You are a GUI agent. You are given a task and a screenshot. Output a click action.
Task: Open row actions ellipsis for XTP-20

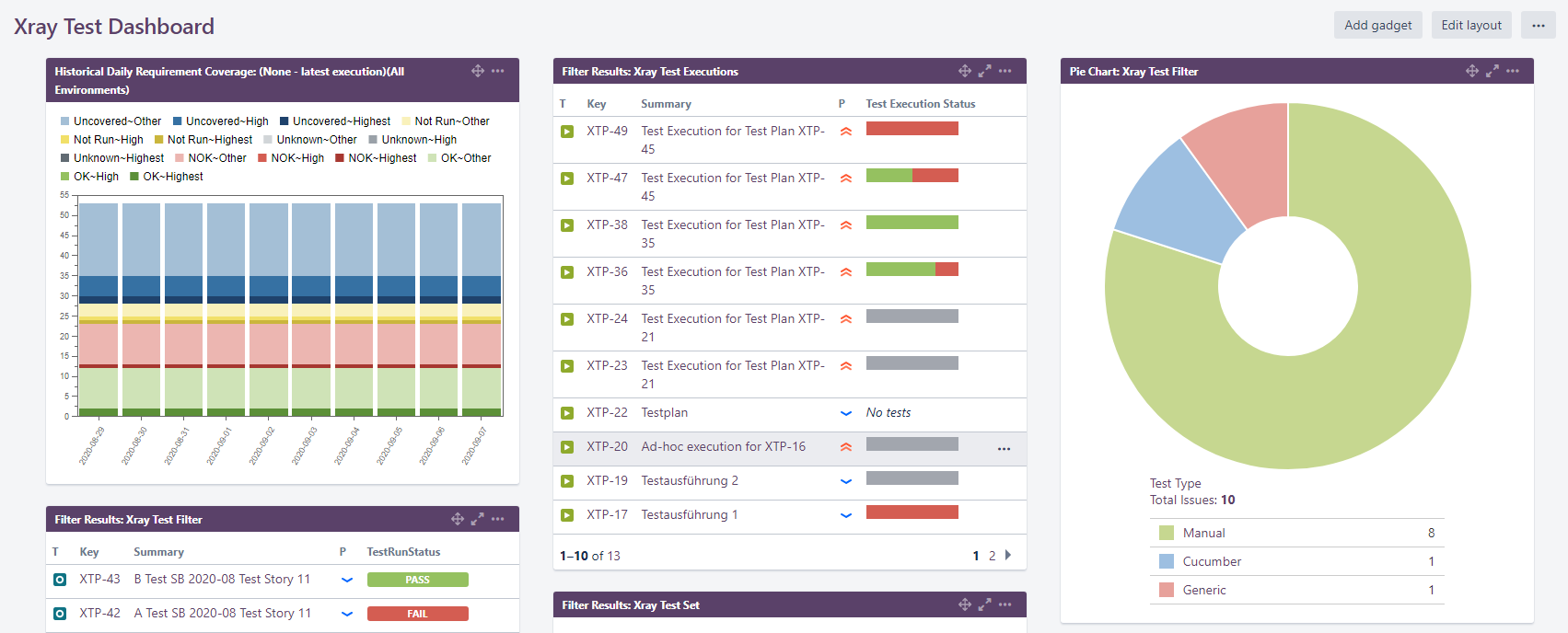pyautogui.click(x=1004, y=449)
